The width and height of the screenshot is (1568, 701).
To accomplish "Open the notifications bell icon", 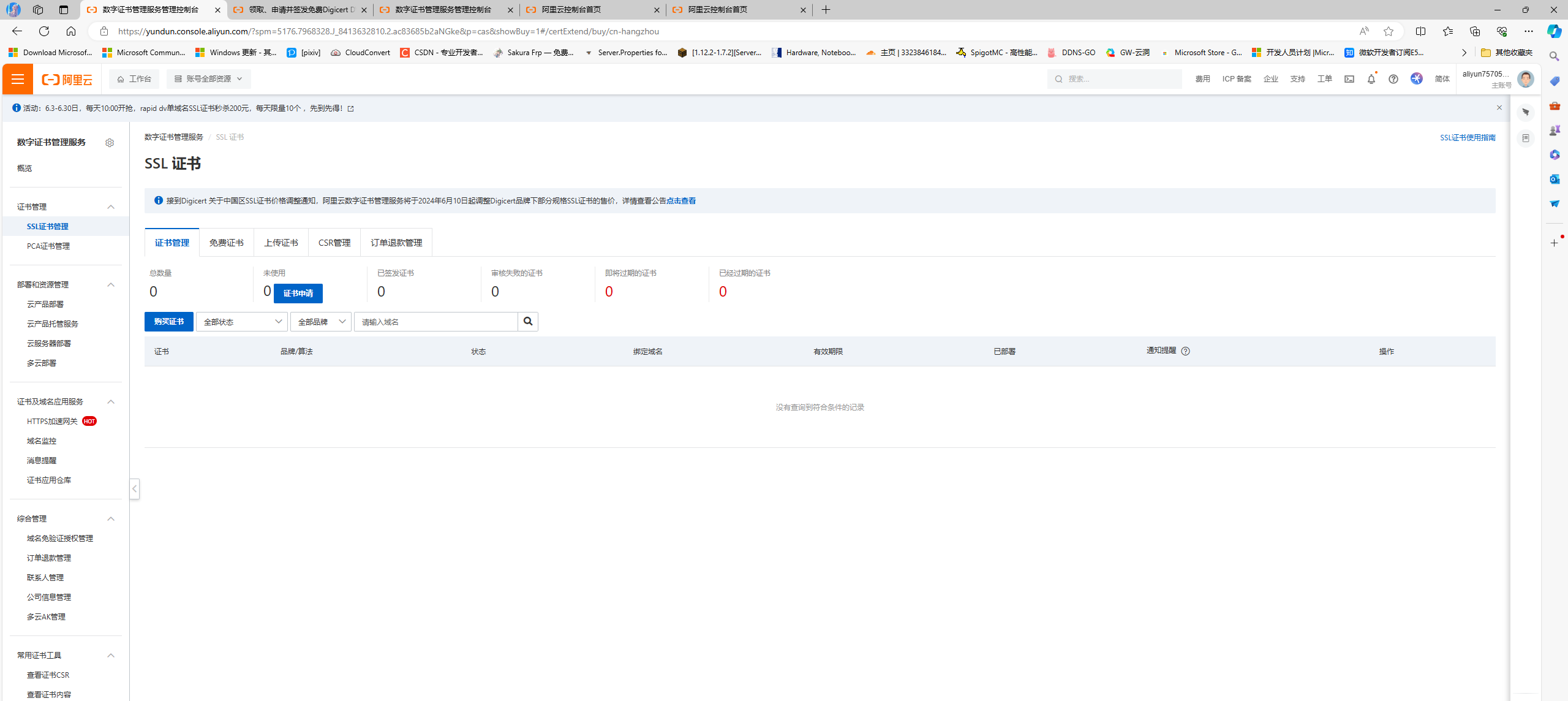I will tap(1371, 79).
